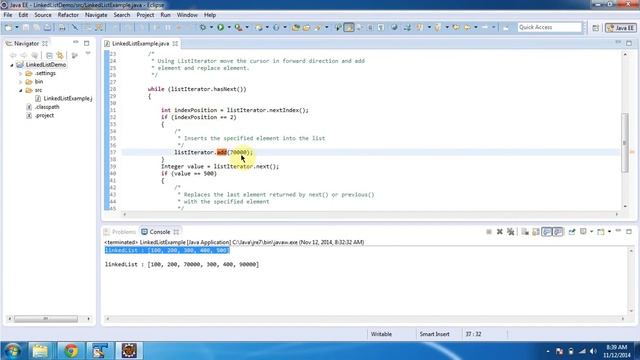The width and height of the screenshot is (640, 360).
Task: Click the volume icon in system tray
Action: click(x=593, y=351)
